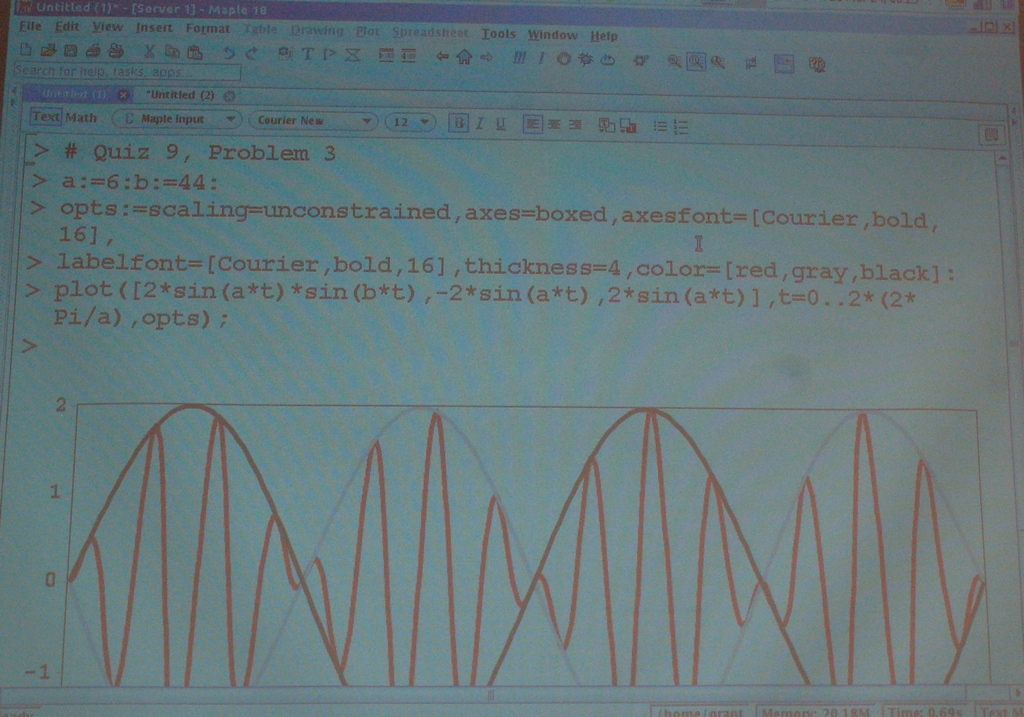The height and width of the screenshot is (717, 1024).
Task: Click the Open file icon
Action: (47, 51)
